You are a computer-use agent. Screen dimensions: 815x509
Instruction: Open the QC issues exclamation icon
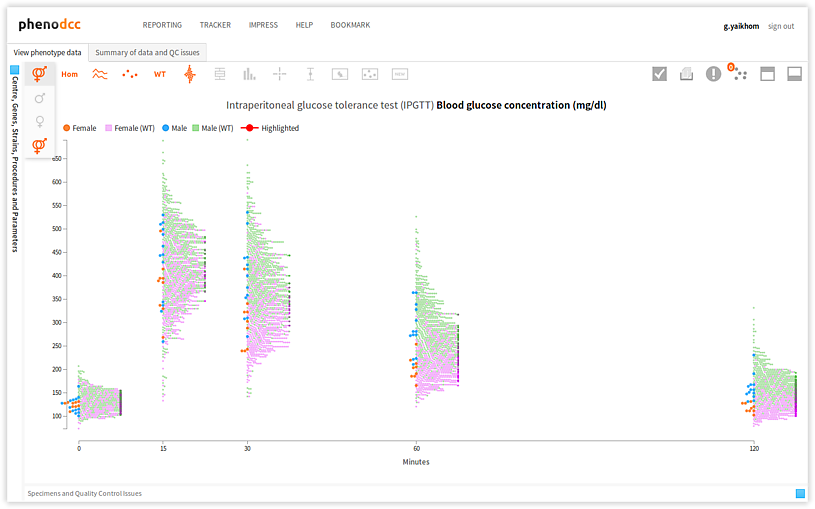(713, 74)
